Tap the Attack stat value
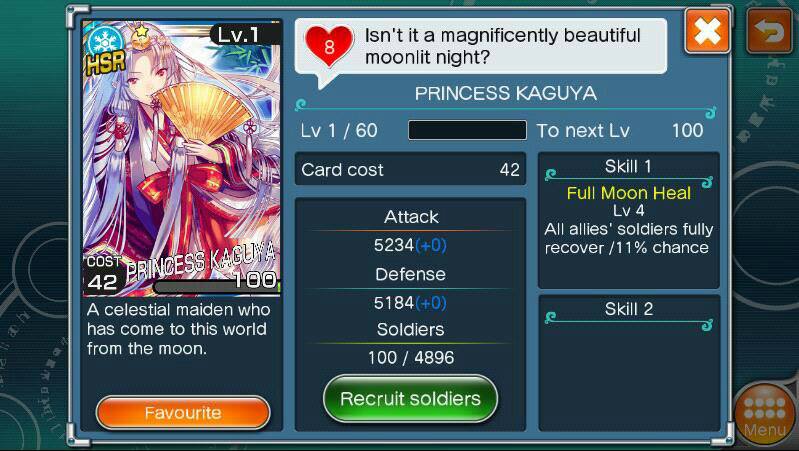 tap(410, 245)
